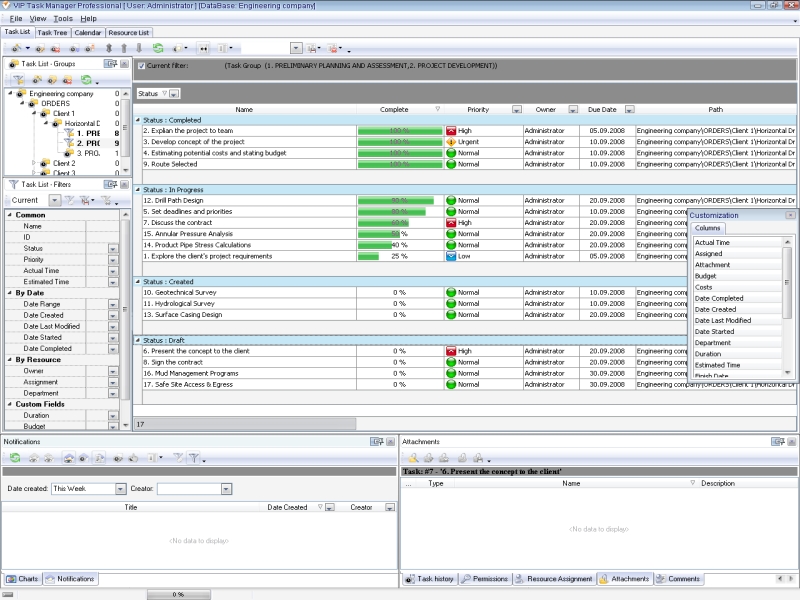The image size is (800, 600).
Task: Click the pin icon of the Attachments panel
Action: pyautogui.click(x=778, y=442)
